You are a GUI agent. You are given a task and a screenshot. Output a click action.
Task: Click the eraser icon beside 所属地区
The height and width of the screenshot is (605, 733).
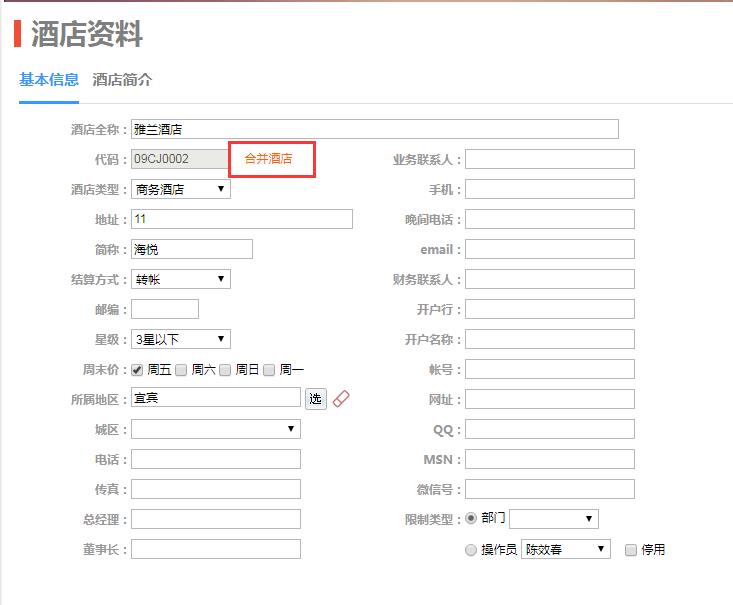[x=341, y=399]
